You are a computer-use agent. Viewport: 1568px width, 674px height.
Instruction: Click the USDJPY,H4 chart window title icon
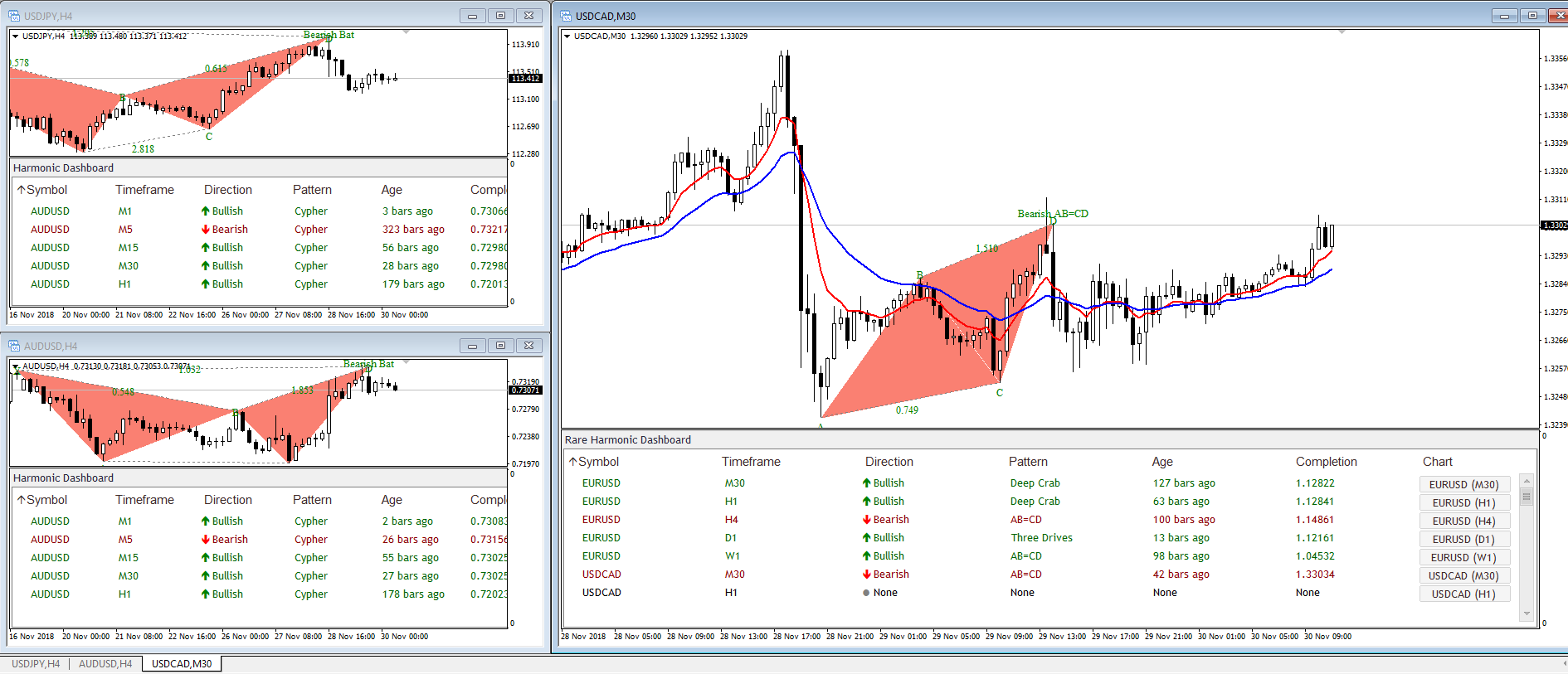pos(14,16)
